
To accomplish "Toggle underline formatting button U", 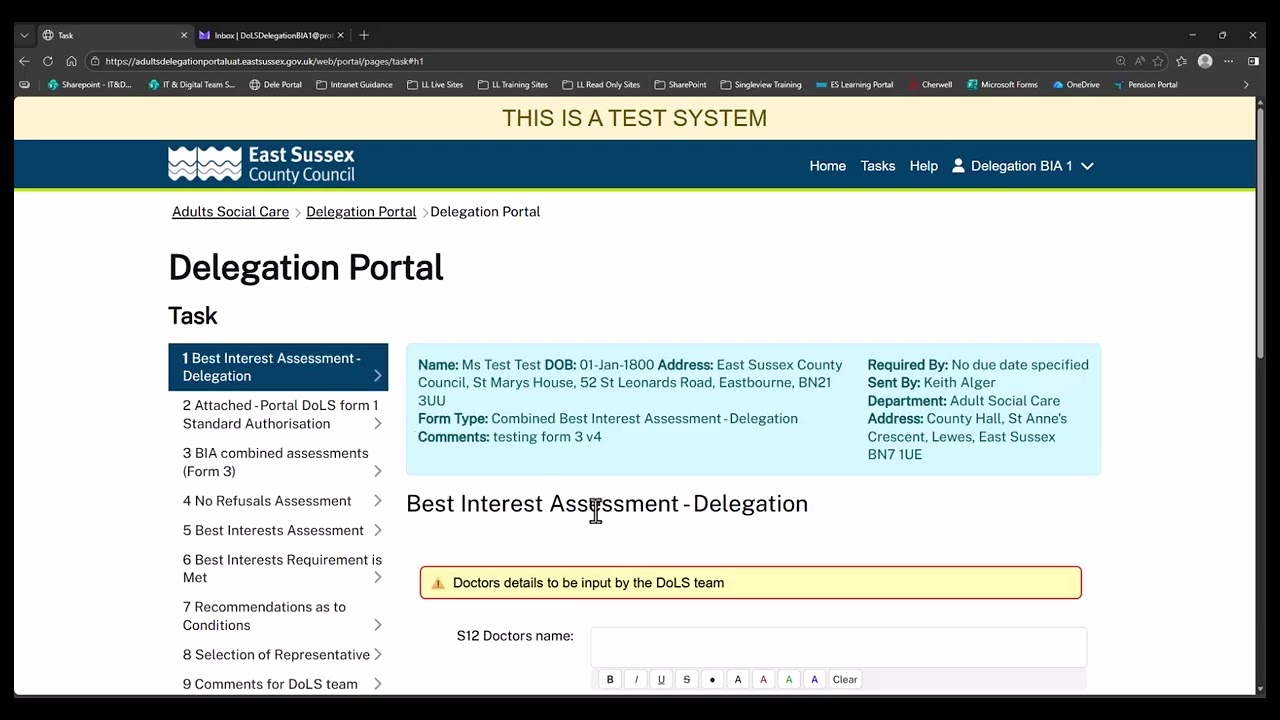I will point(661,680).
